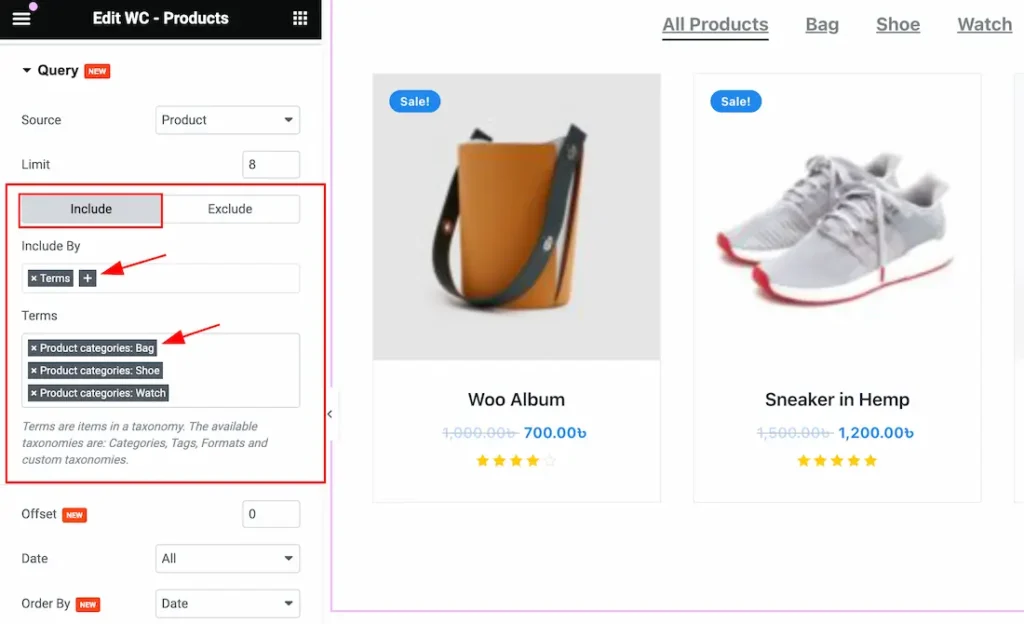Click the Woo Album bag thumbnail

click(x=517, y=217)
